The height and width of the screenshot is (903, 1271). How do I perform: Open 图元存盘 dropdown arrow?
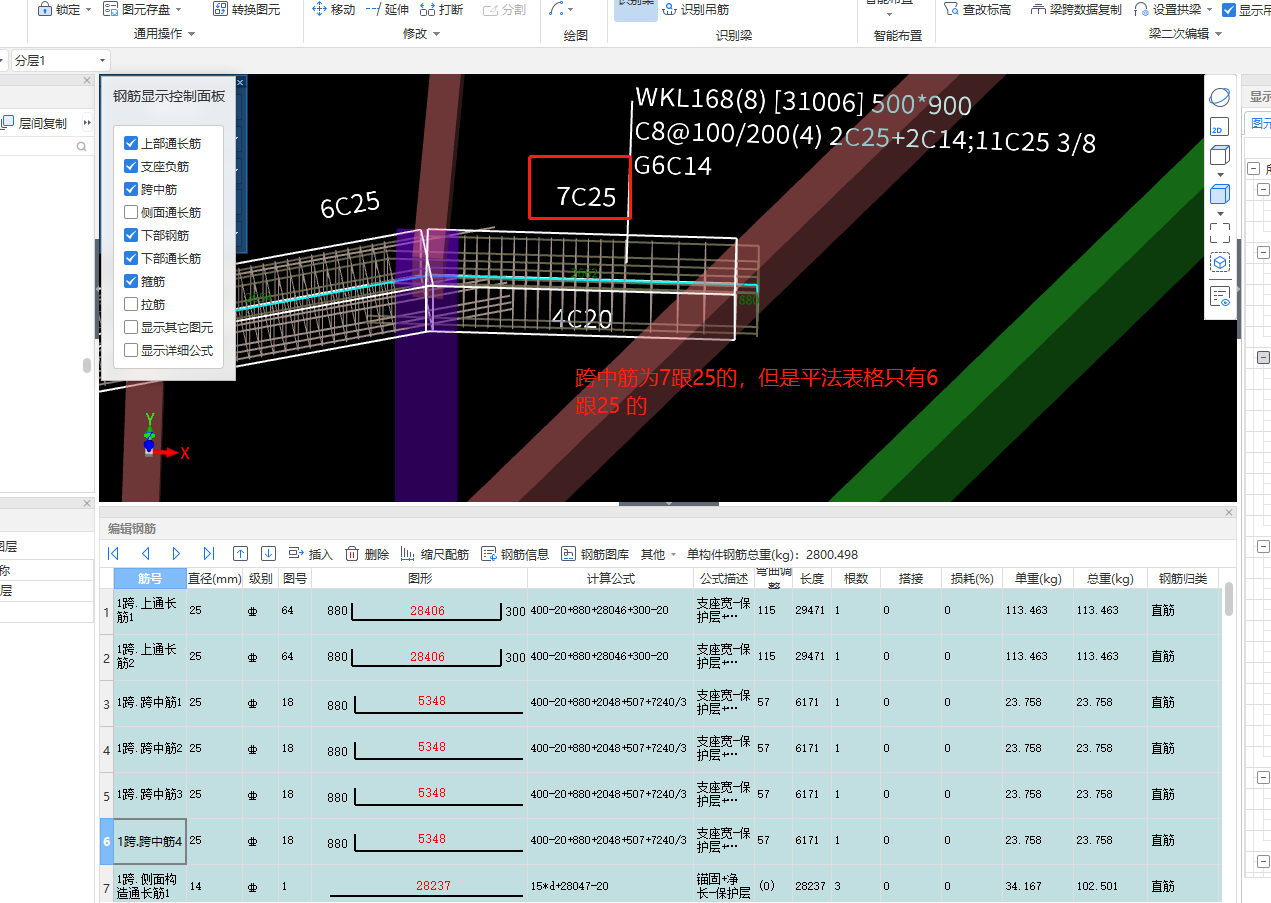pos(179,10)
